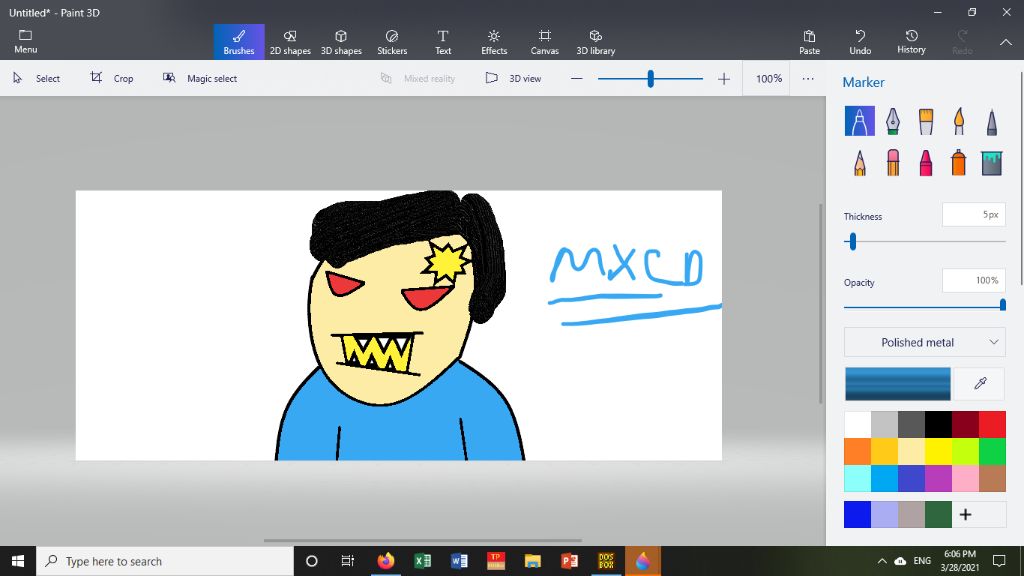Select the Eraser tool
Screen dimensions: 1024x576
pos(893,163)
